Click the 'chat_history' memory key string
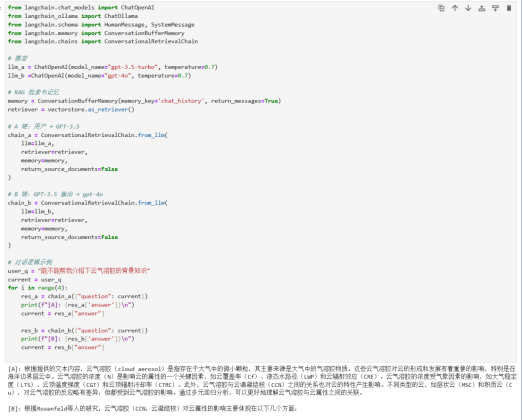The height and width of the screenshot is (420, 523). (x=181, y=101)
